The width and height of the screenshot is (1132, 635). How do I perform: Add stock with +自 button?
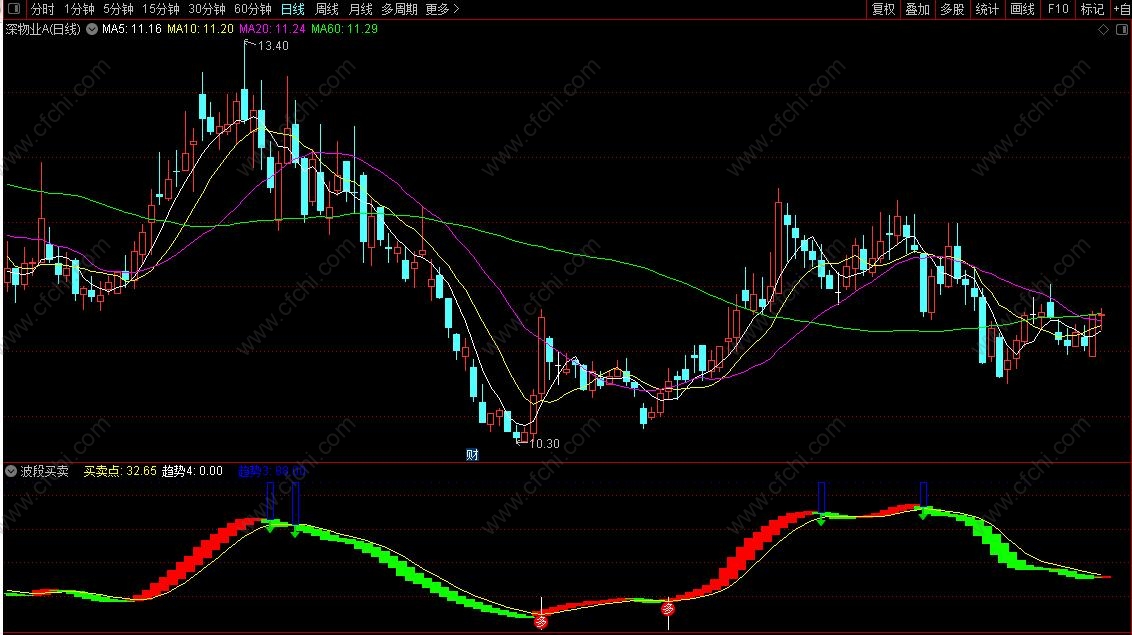[1121, 9]
